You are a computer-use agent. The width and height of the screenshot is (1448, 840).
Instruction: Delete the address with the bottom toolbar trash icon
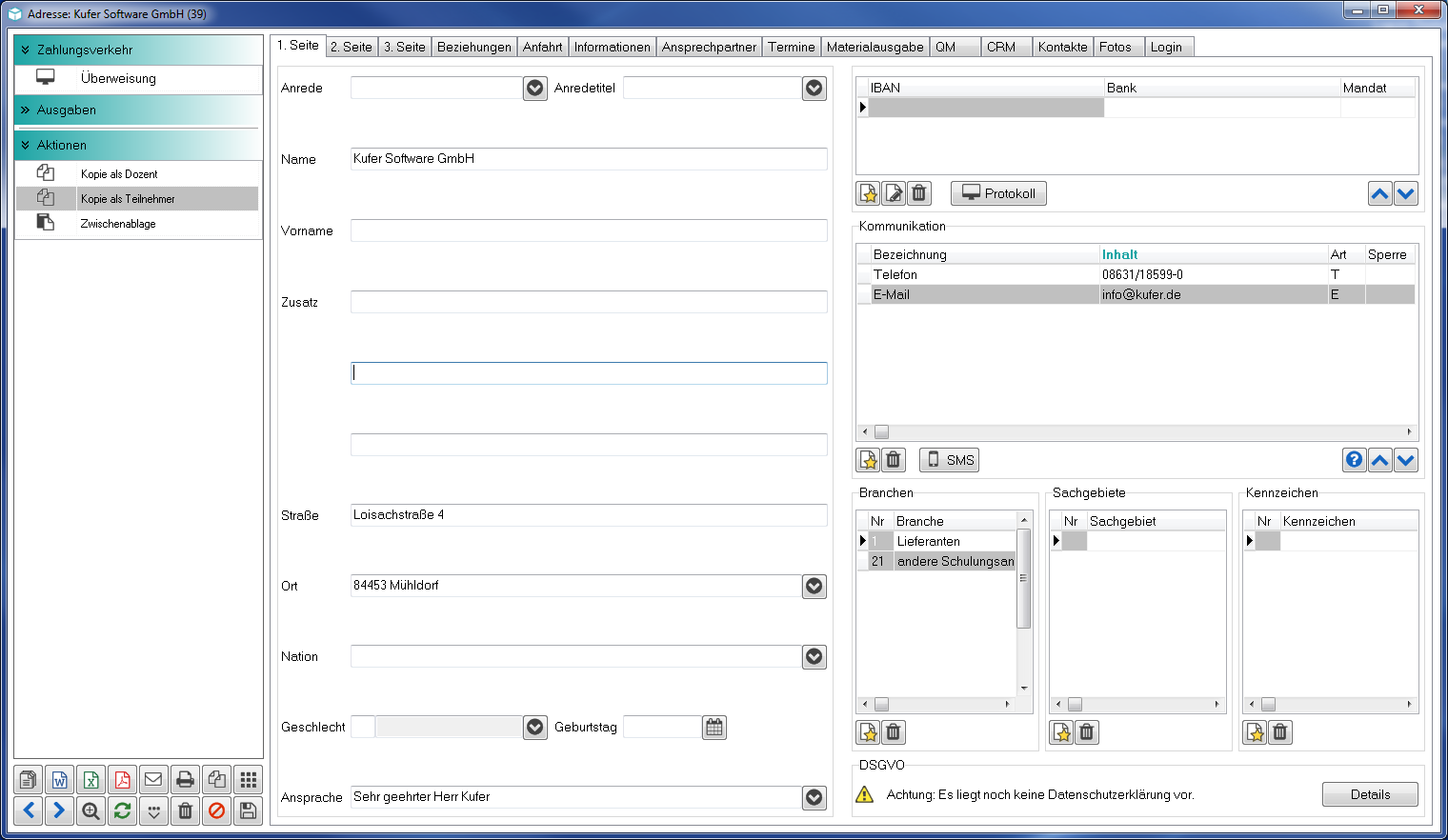(x=186, y=810)
